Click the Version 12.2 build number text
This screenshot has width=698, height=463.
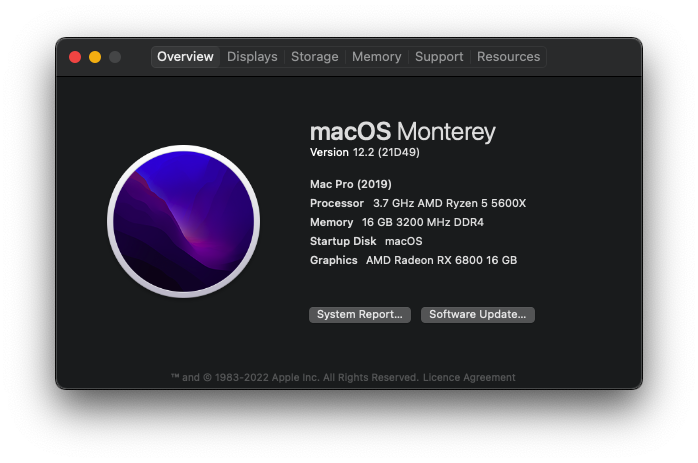(363, 153)
